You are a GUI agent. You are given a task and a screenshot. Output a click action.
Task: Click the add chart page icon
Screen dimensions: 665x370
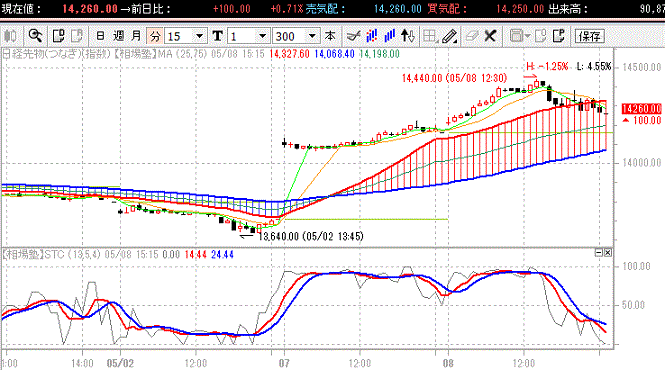click(59, 36)
